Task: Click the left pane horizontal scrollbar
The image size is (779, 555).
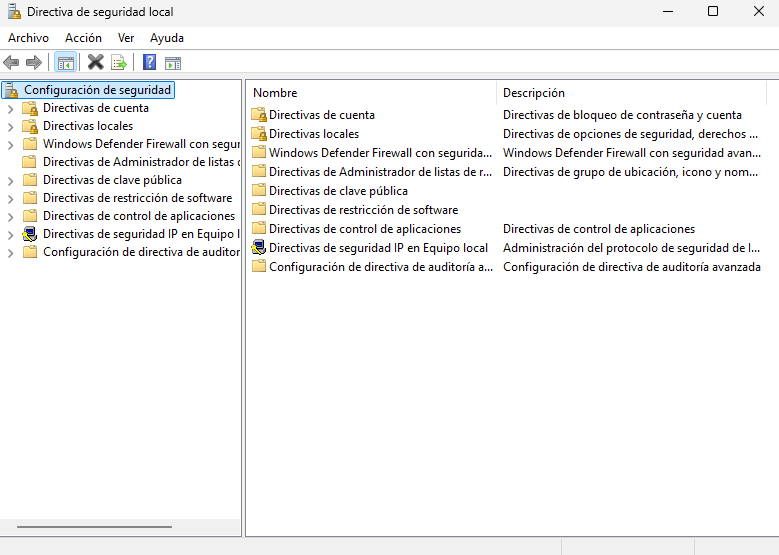Action: 95,526
